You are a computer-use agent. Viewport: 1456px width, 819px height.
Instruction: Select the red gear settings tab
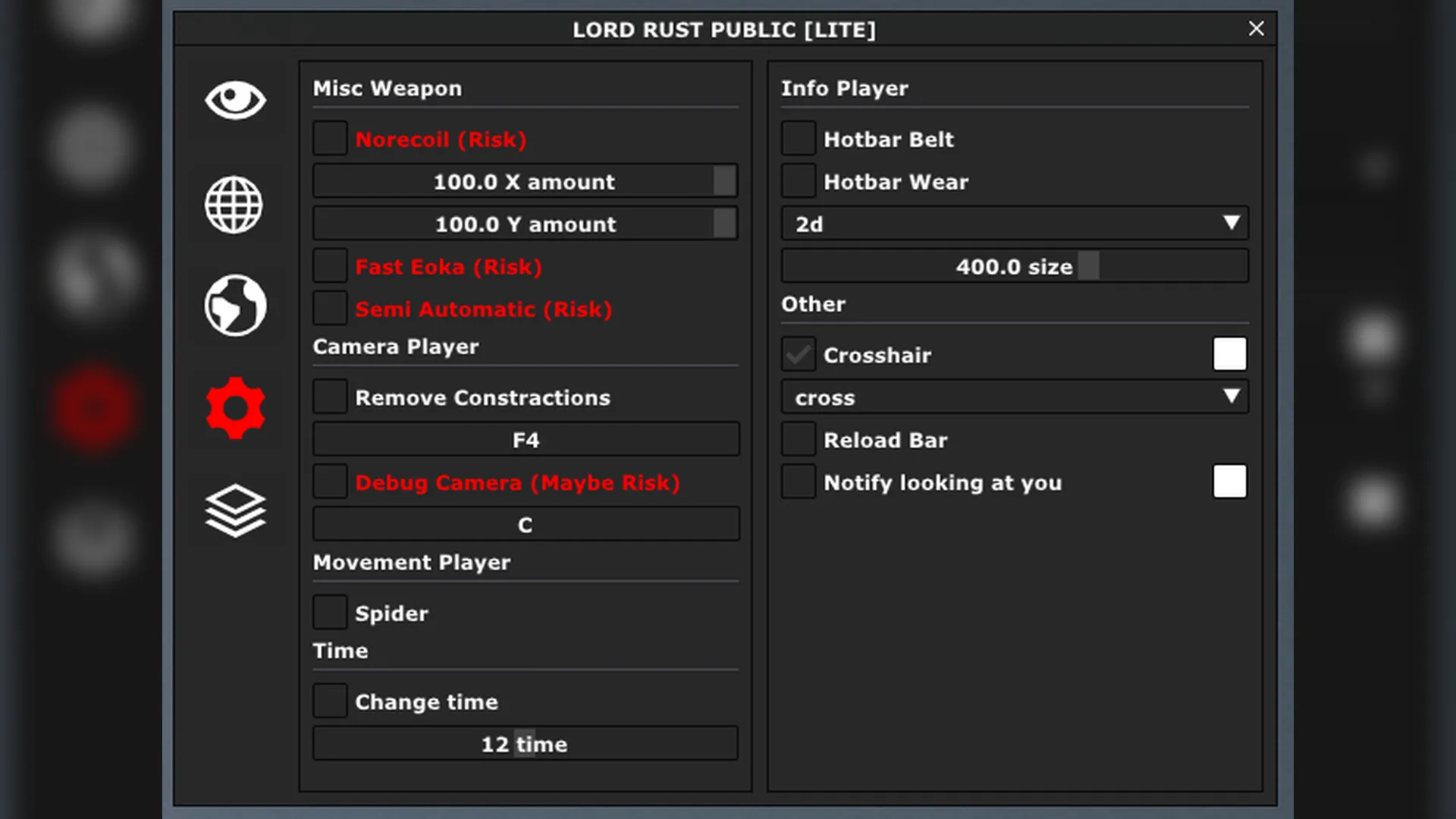(x=235, y=408)
